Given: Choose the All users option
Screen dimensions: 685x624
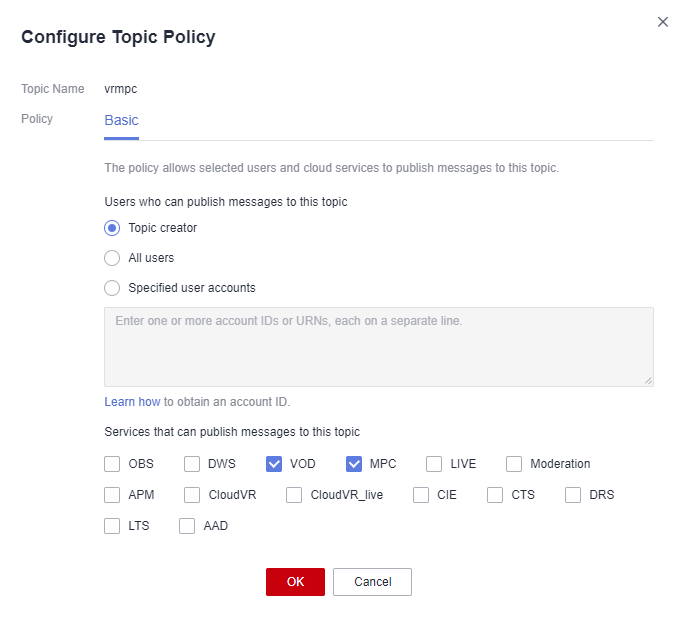Looking at the screenshot, I should [112, 258].
